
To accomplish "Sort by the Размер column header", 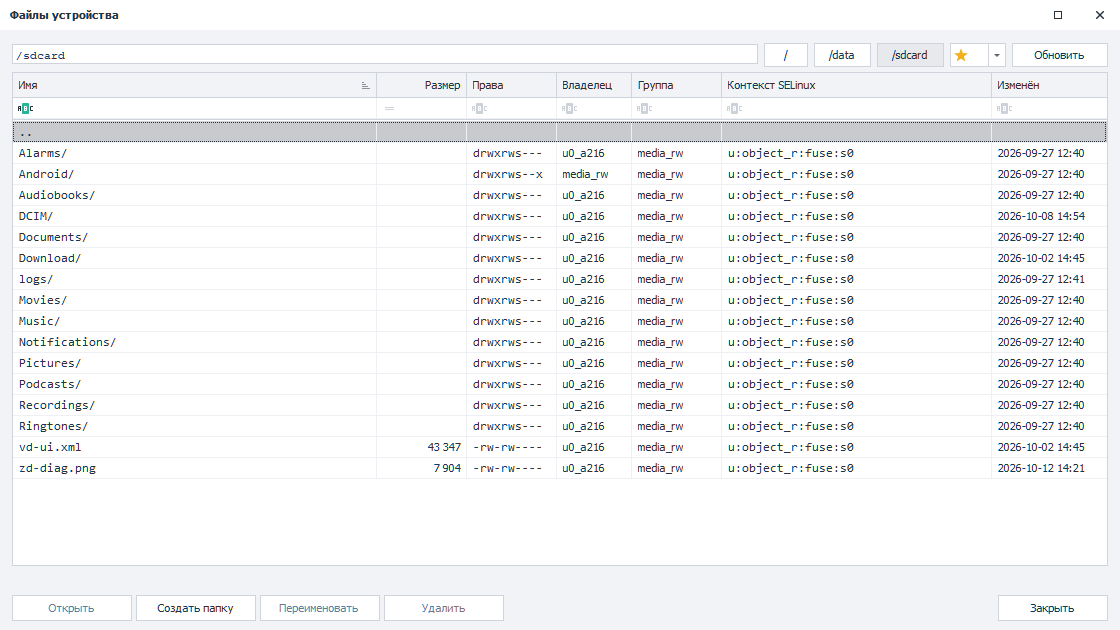I will [x=421, y=85].
